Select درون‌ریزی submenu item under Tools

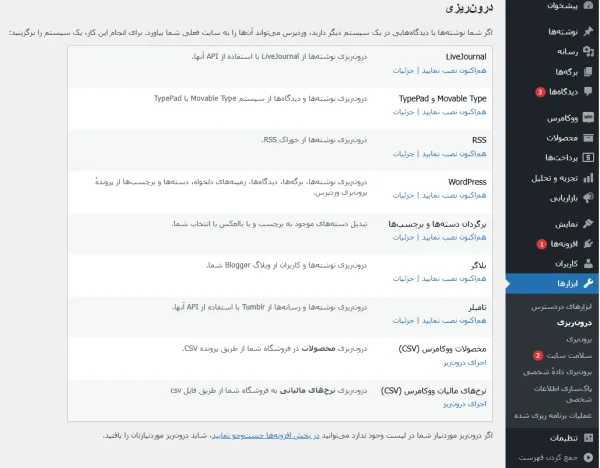tap(574, 323)
